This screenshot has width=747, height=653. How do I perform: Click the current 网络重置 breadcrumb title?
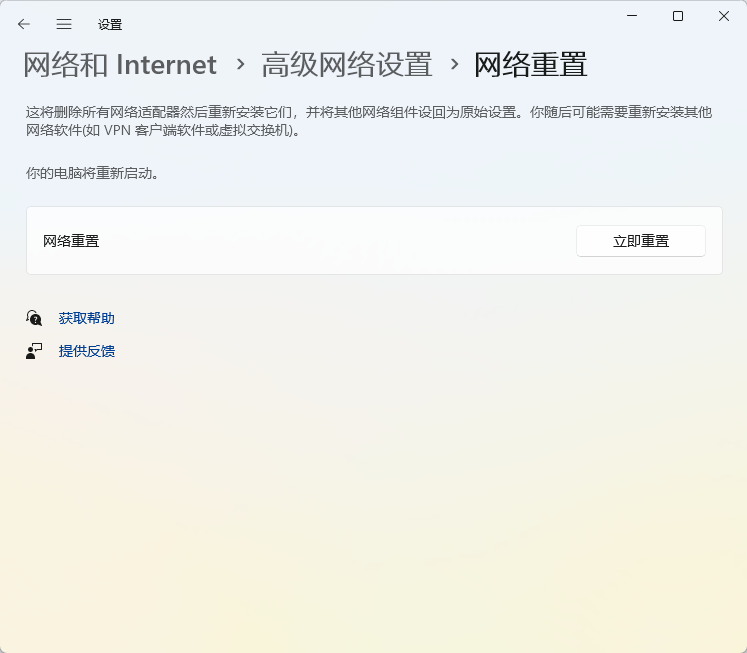pos(530,65)
